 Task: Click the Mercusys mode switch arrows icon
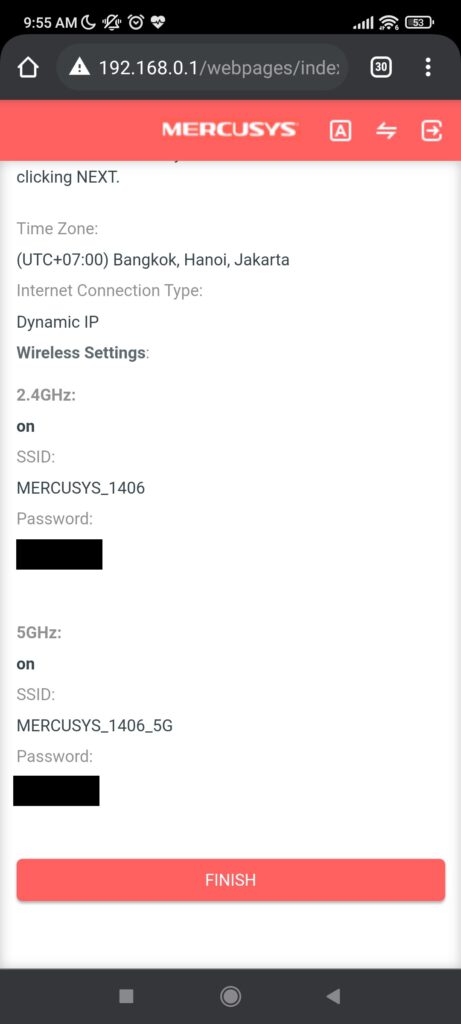(386, 131)
